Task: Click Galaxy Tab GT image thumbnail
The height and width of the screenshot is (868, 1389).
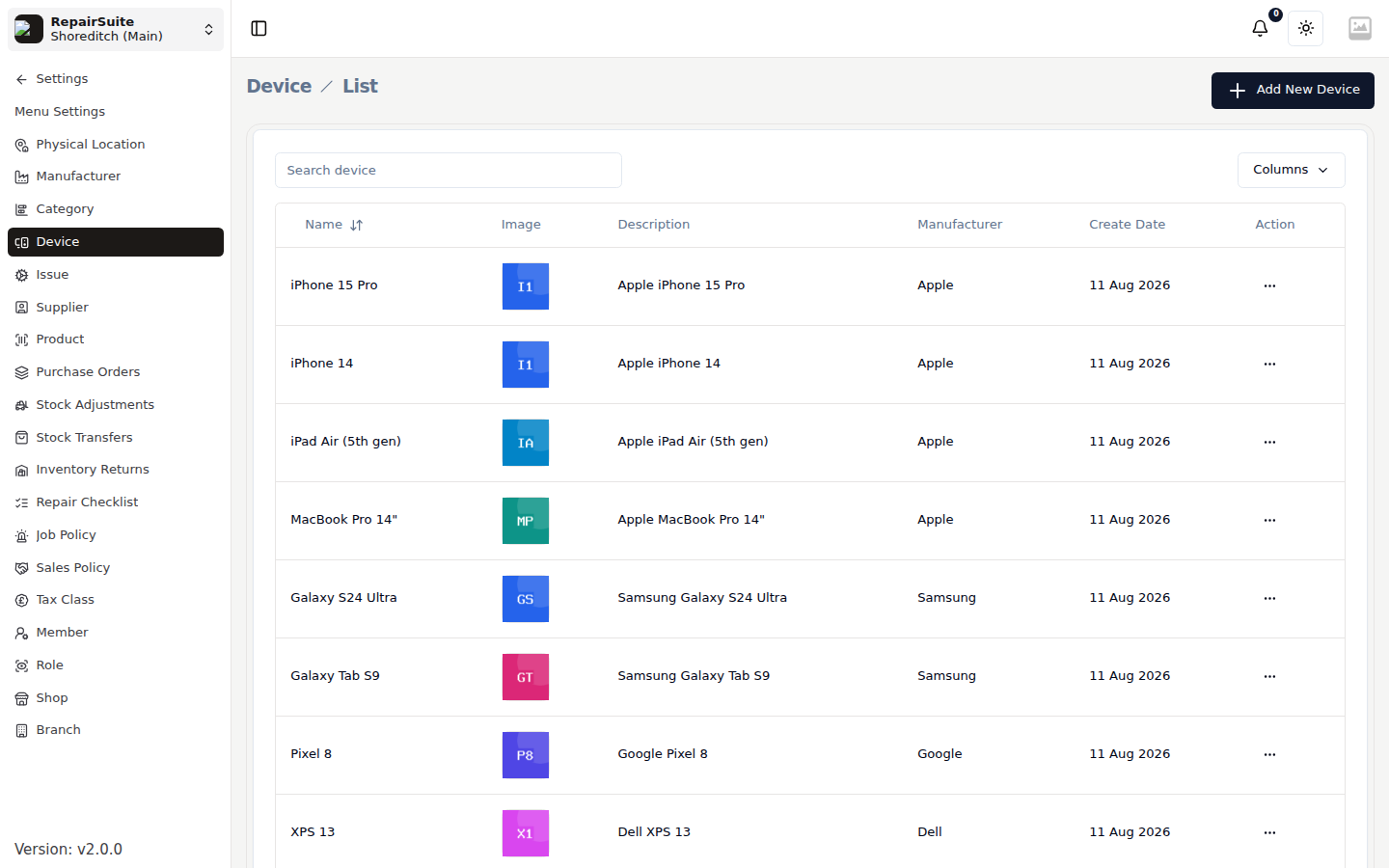Action: (526, 677)
